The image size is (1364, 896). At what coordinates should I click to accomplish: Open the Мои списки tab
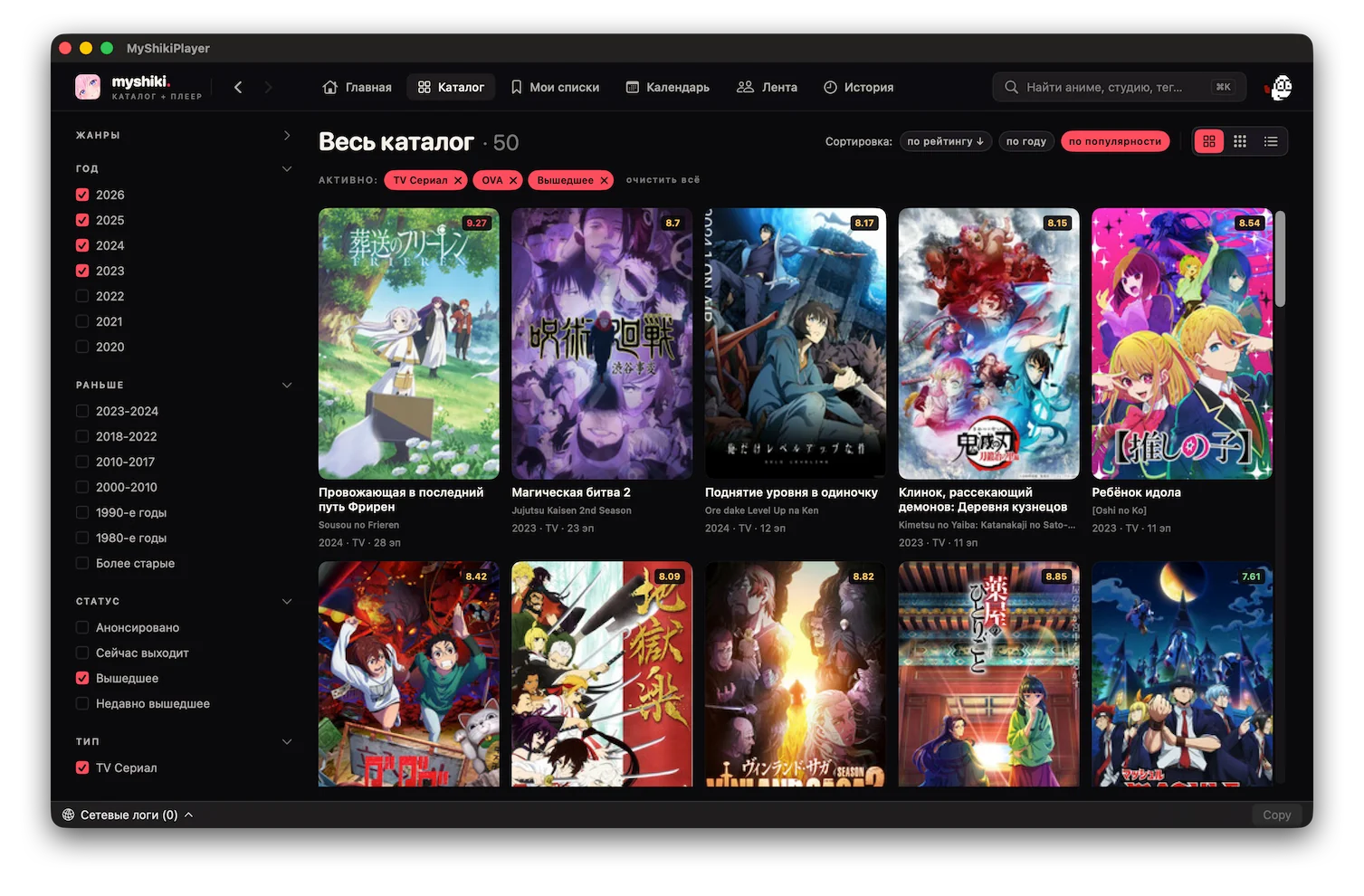point(555,87)
